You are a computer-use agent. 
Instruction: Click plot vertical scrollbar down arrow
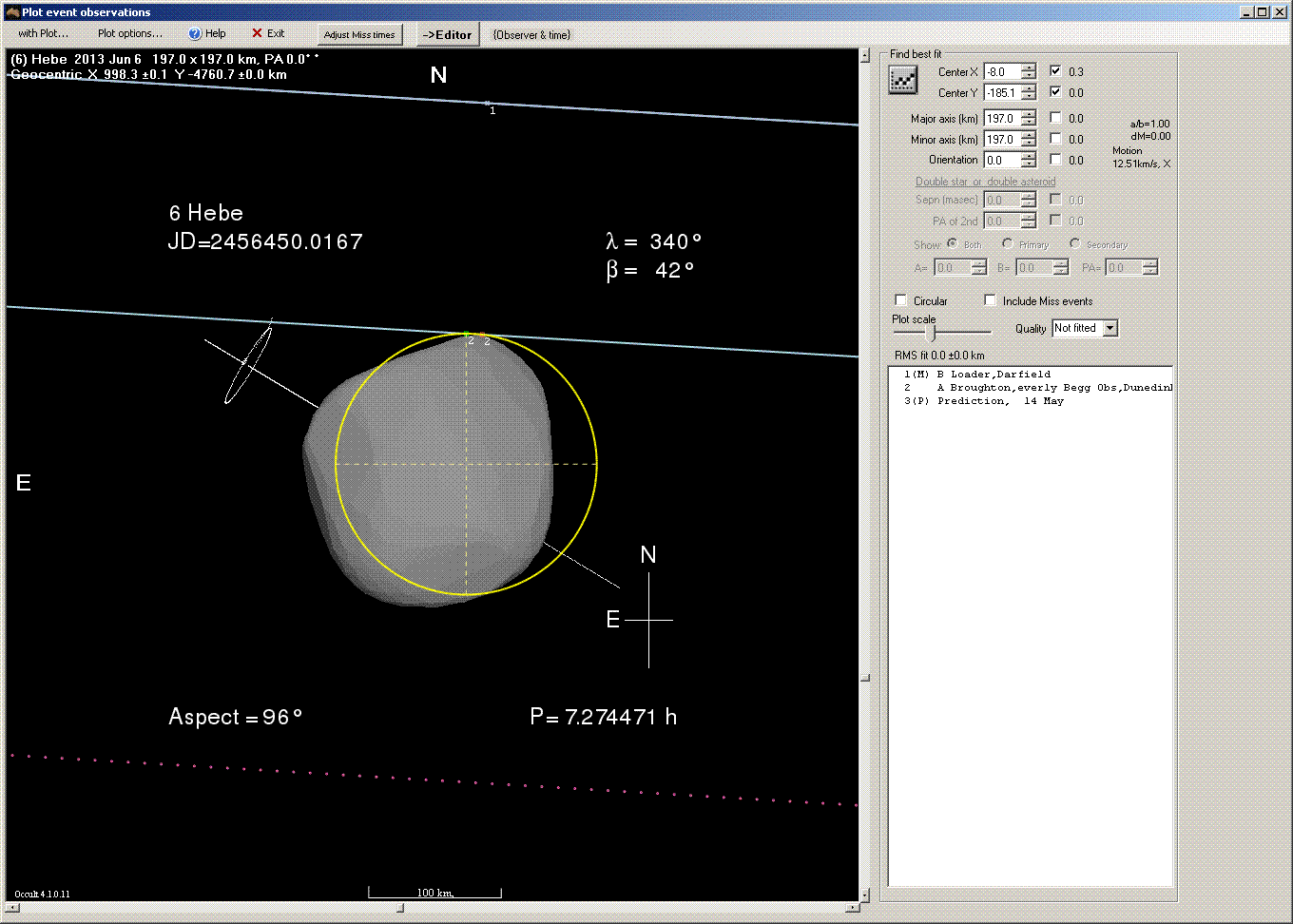(x=864, y=895)
